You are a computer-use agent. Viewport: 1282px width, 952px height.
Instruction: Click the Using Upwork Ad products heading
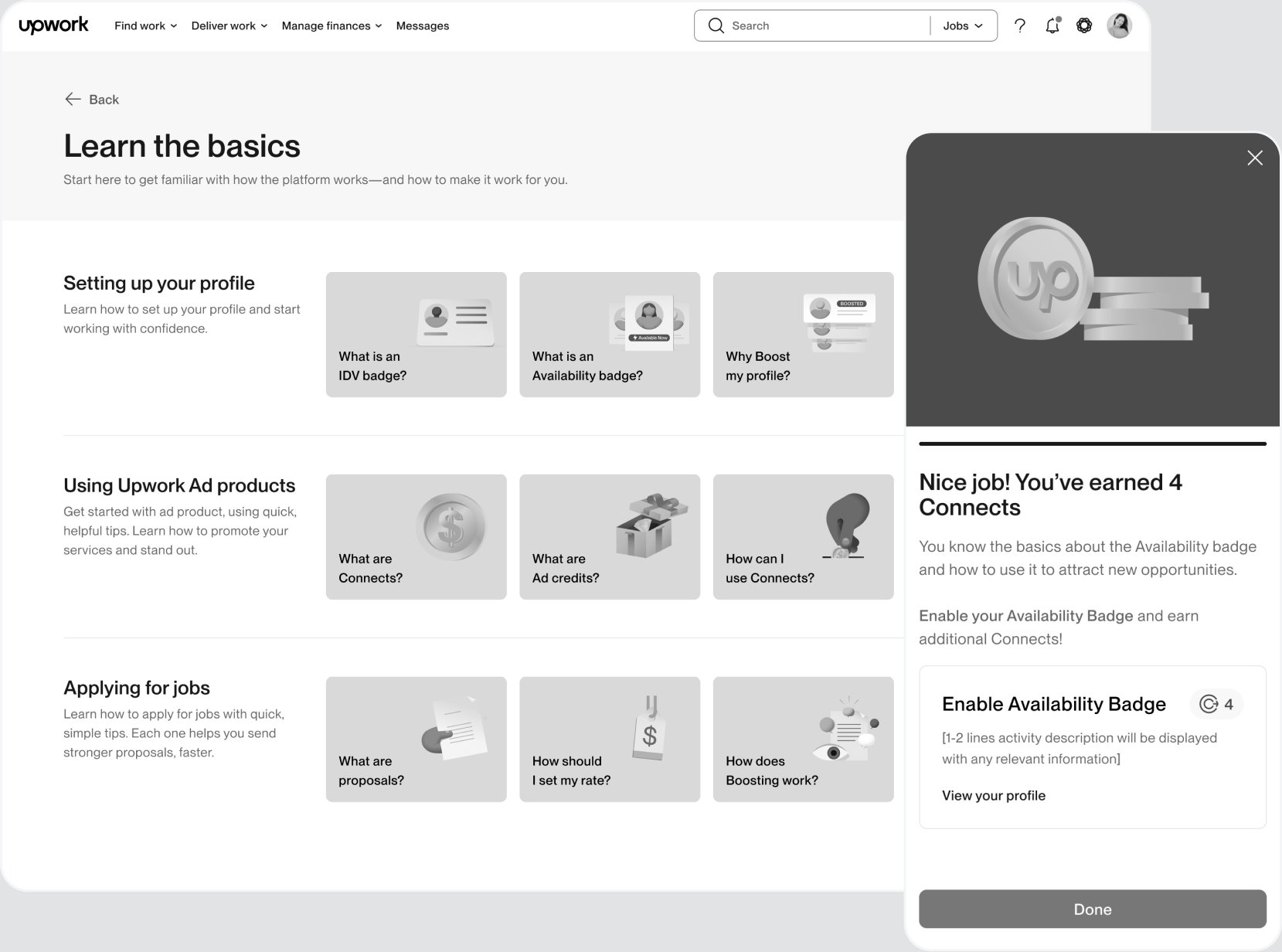coord(179,485)
